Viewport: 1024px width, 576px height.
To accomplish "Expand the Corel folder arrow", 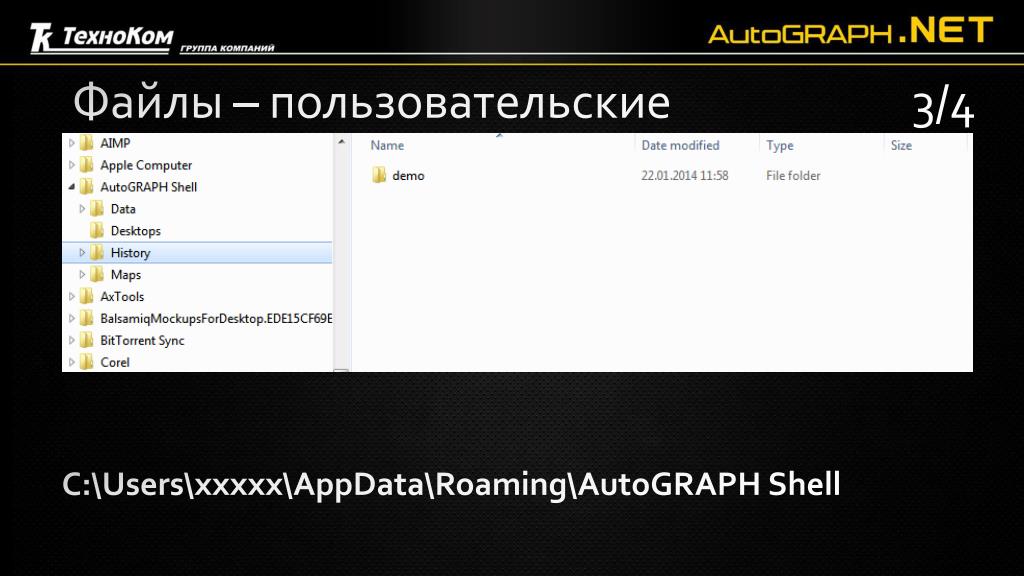I will pos(72,362).
